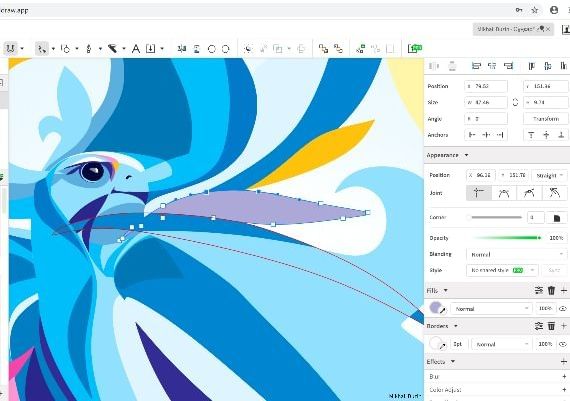This screenshot has width=570, height=401.
Task: Toggle fill visibility eye
Action: pyautogui.click(x=563, y=308)
